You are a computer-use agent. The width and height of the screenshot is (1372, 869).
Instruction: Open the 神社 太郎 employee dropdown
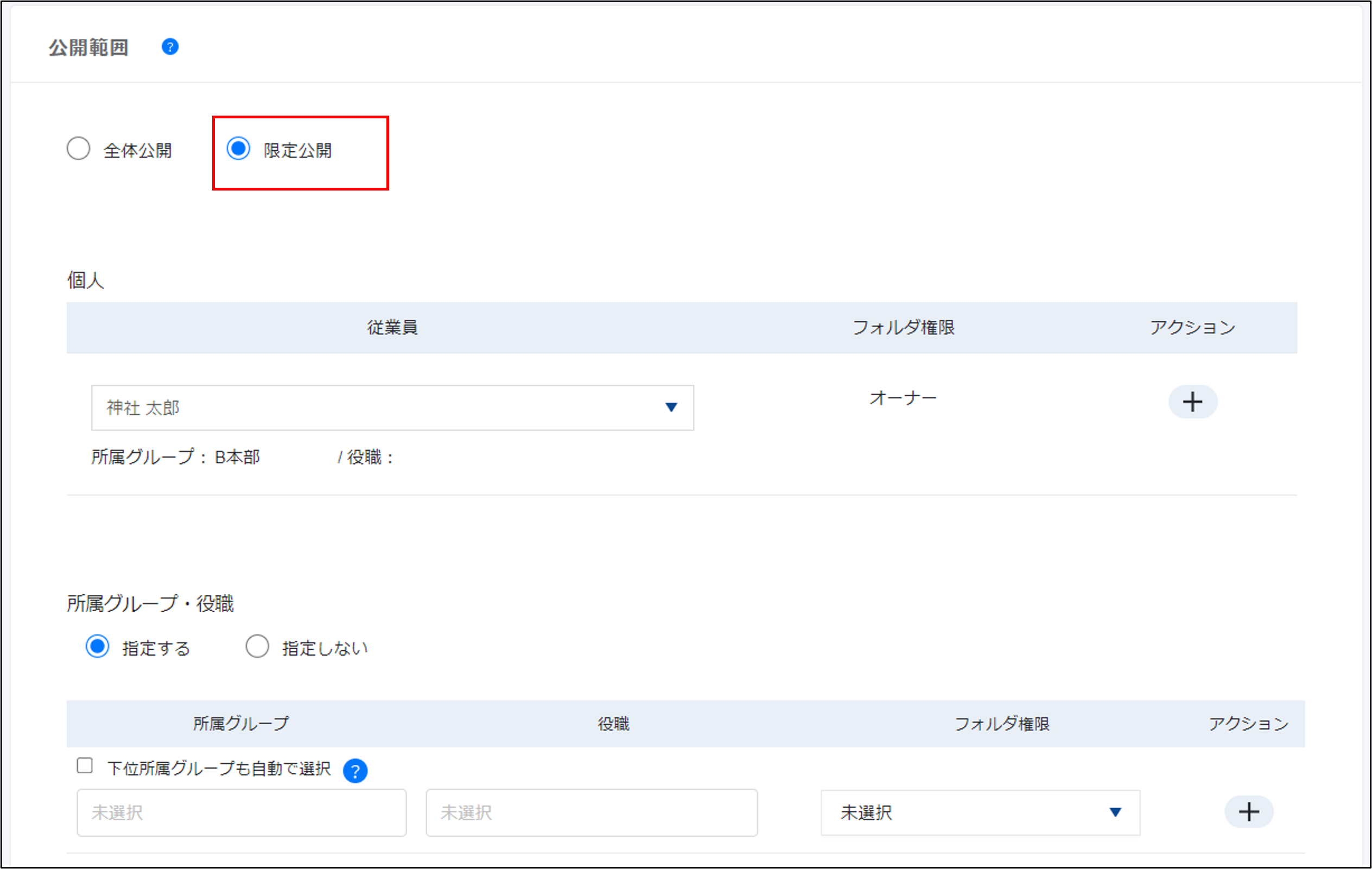click(376, 408)
